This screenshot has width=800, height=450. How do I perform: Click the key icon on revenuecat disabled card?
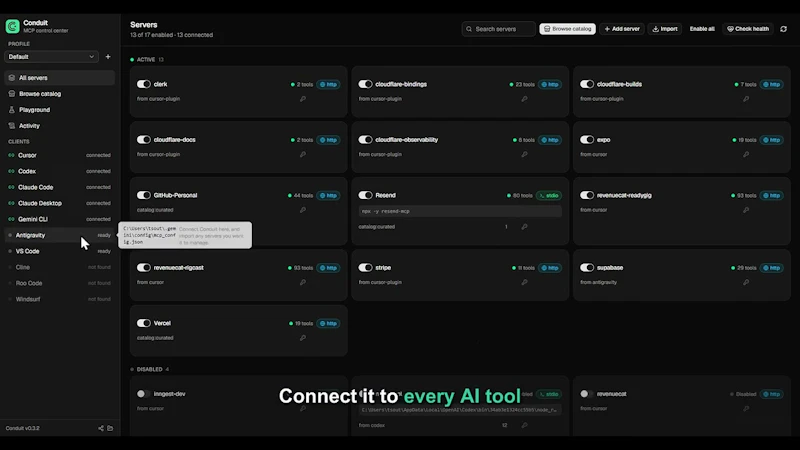point(746,409)
